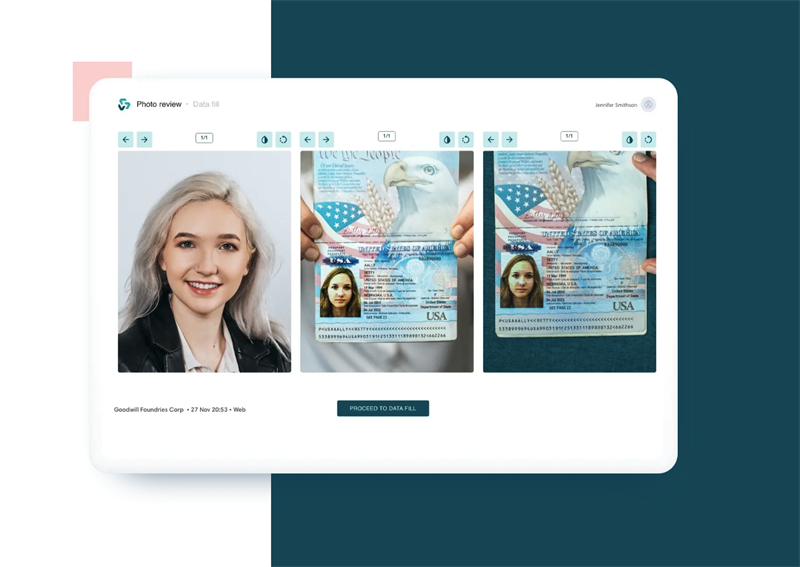Open the blonde woman selfie image
This screenshot has height=567, width=800.
(x=204, y=262)
